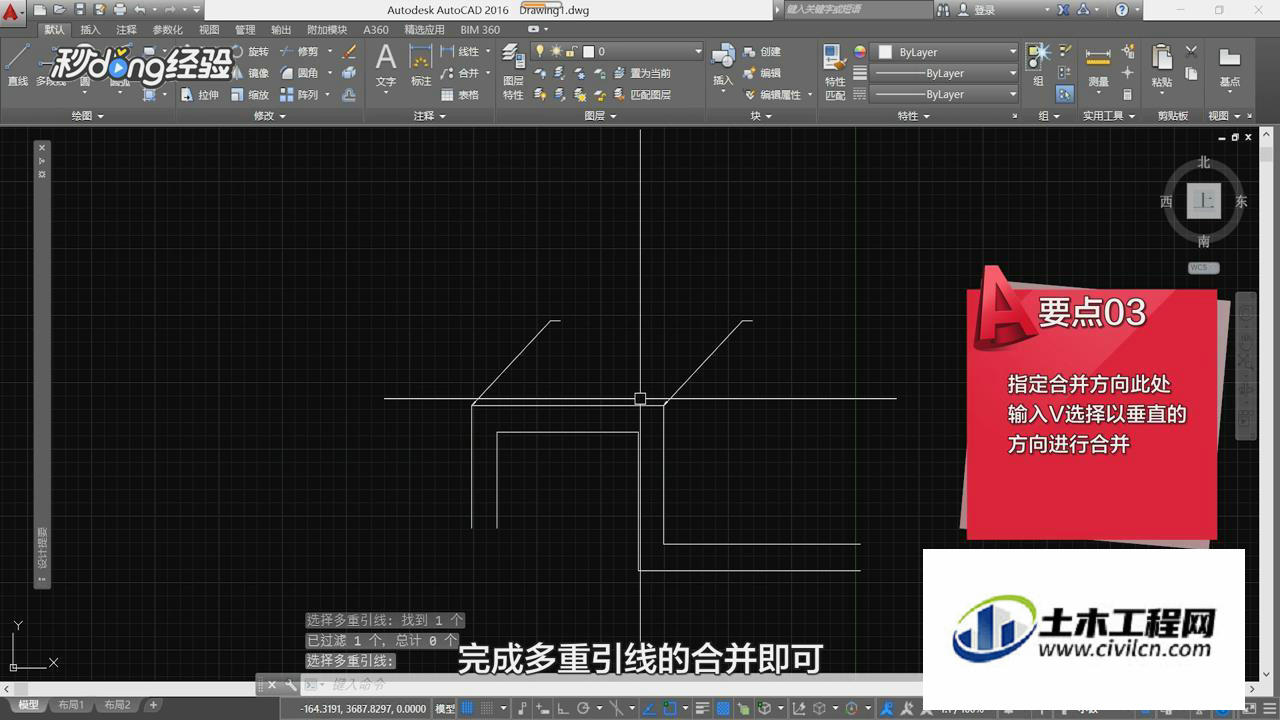This screenshot has width=1280, height=720.
Task: Click the 特性匹配 (Match Properties) icon
Action: pyautogui.click(x=835, y=72)
